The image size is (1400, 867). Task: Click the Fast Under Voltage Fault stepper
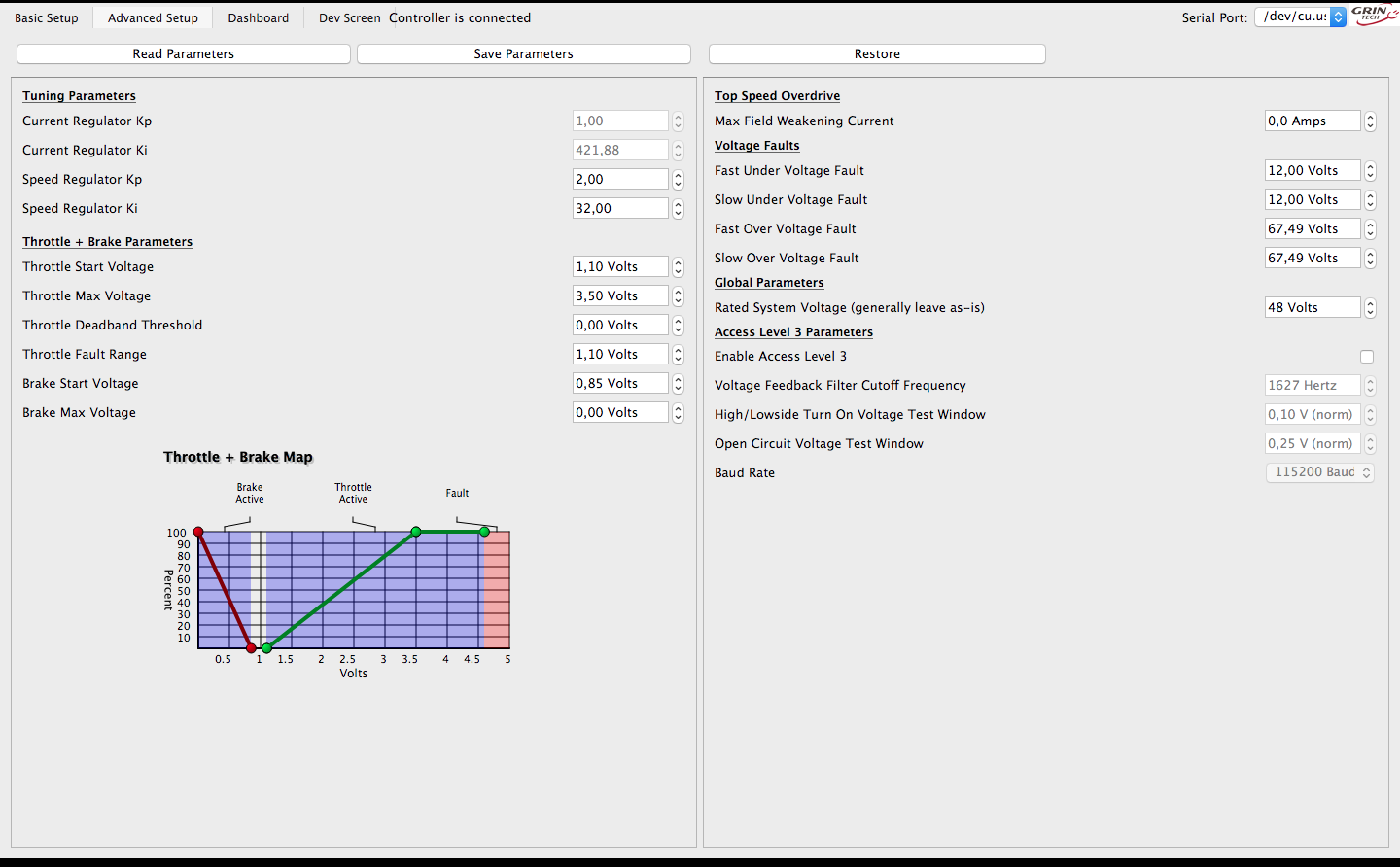pos(1370,171)
